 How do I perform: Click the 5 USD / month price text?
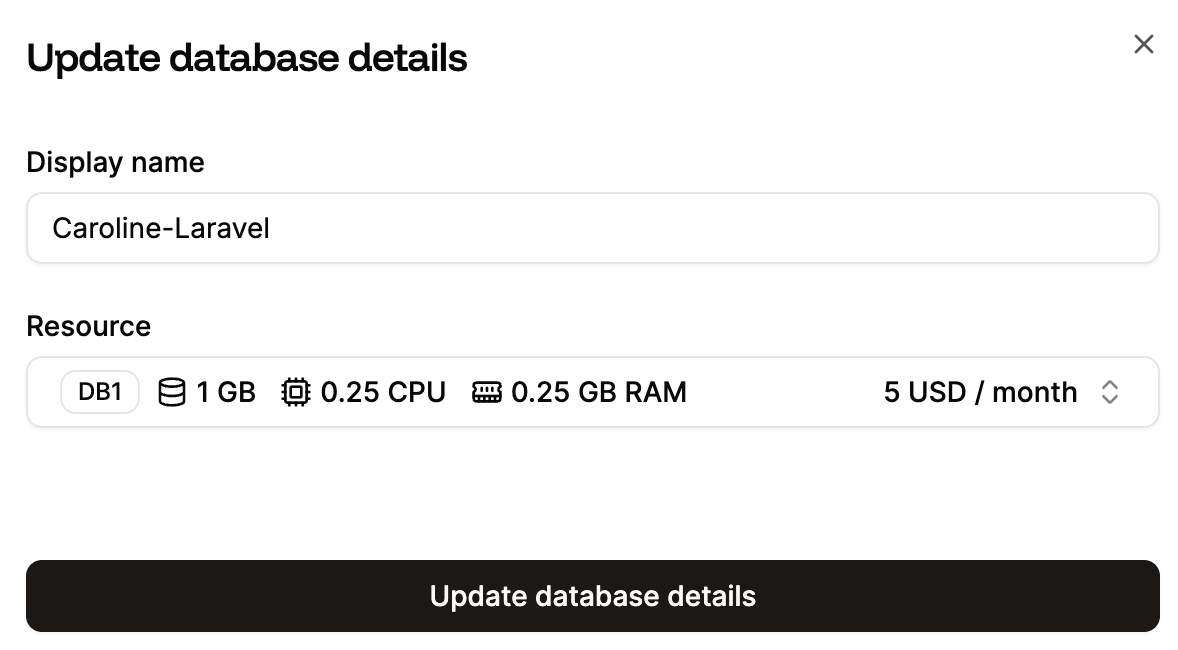[x=980, y=392]
